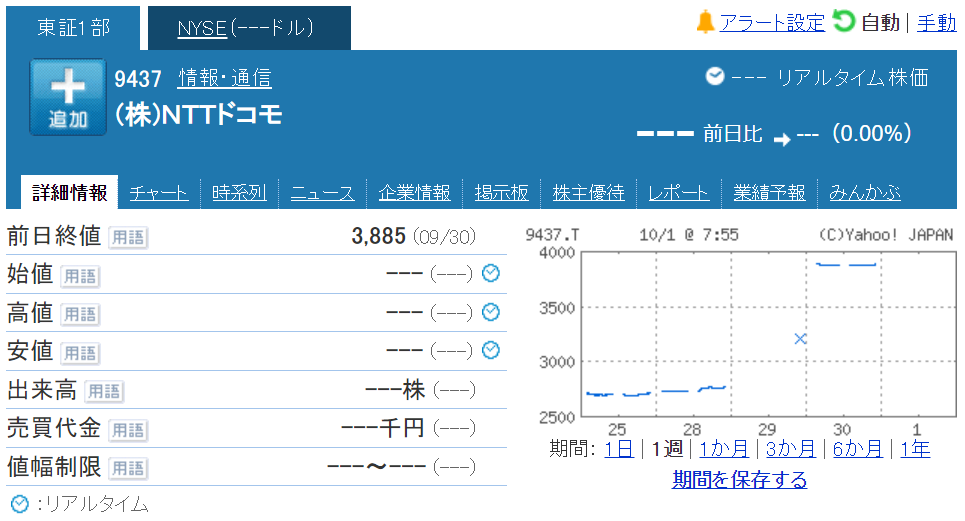This screenshot has height=521, width=965.
Task: Click the 売買代金 row label
Action: 54,428
